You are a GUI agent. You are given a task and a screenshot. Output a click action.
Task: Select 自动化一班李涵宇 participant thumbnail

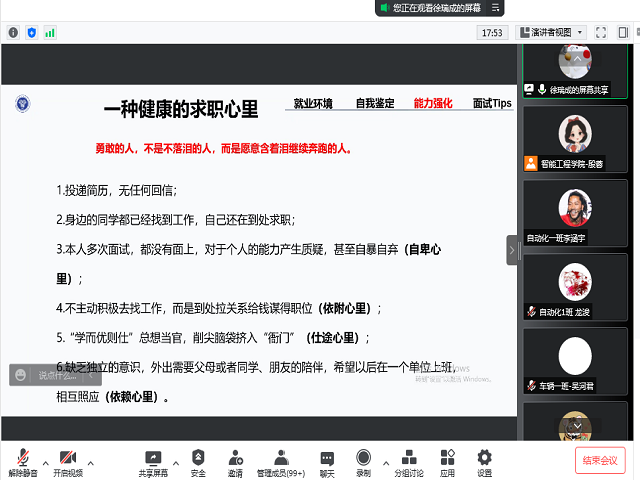pyautogui.click(x=575, y=215)
